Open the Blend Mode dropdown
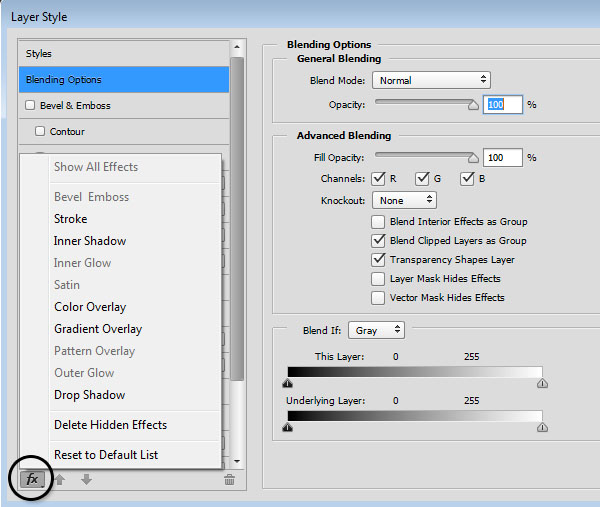The height and width of the screenshot is (507, 600). click(x=430, y=80)
